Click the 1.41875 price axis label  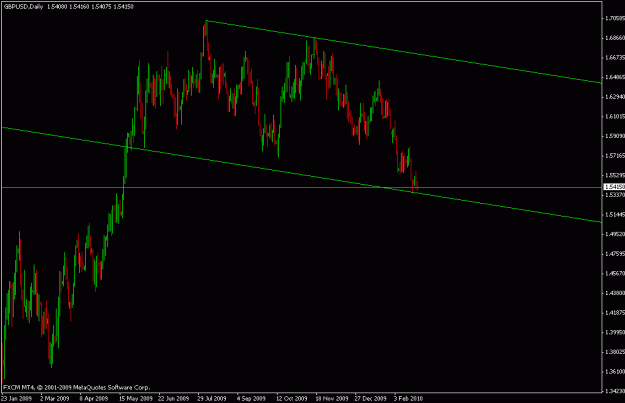click(x=615, y=313)
